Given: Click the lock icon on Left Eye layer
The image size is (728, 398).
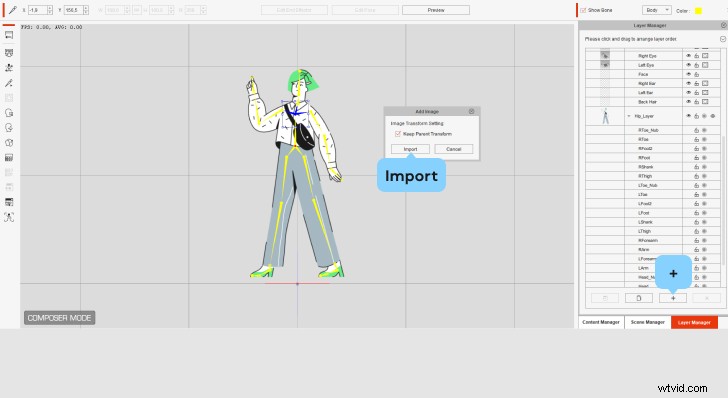Looking at the screenshot, I should pos(696,65).
